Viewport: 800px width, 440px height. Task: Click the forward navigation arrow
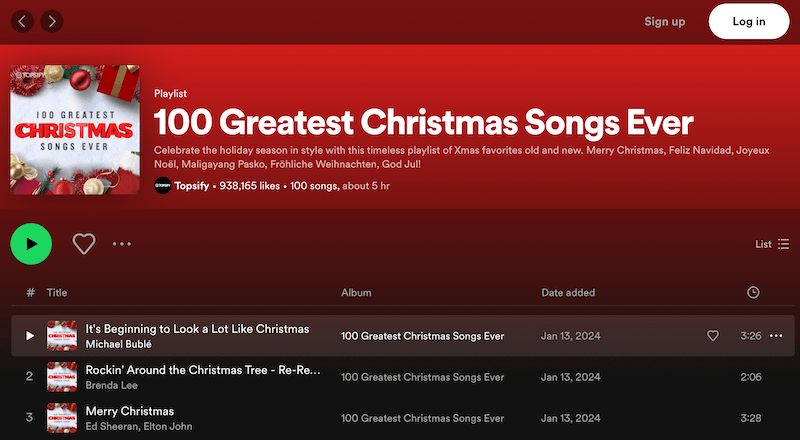[51, 20]
